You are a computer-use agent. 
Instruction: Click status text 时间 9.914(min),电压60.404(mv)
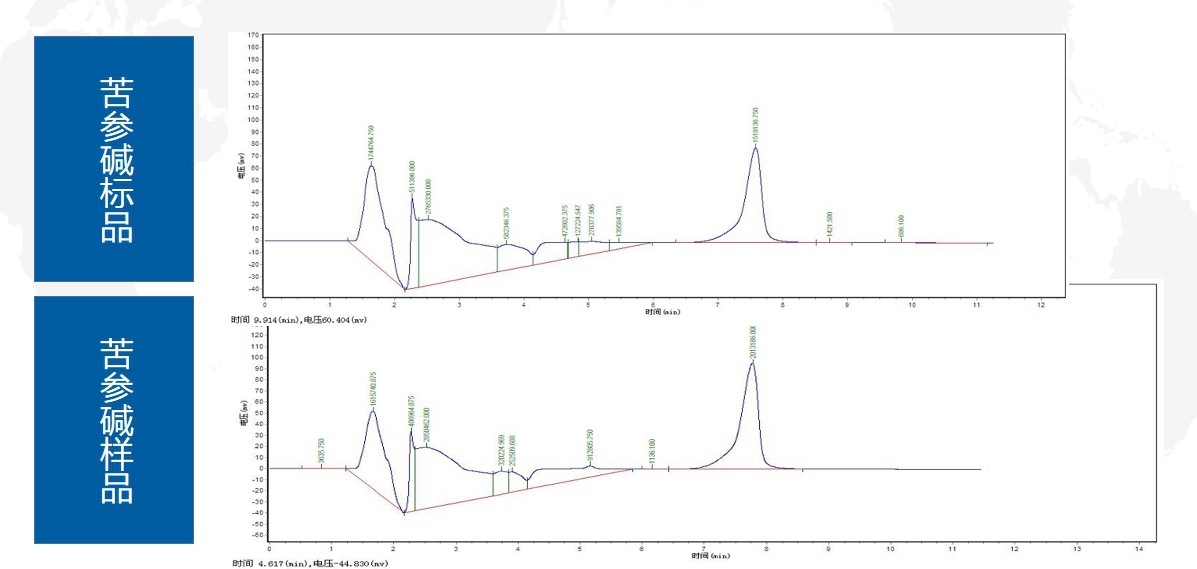(x=300, y=320)
